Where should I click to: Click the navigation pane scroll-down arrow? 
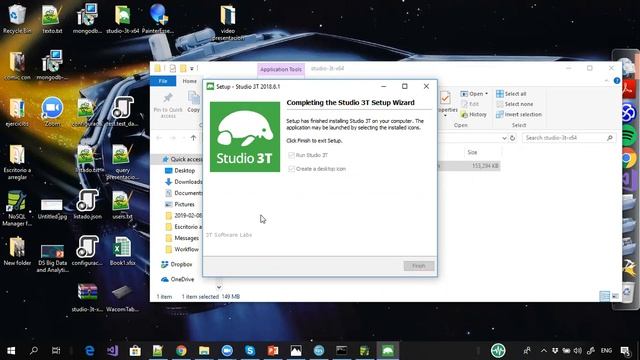219,287
